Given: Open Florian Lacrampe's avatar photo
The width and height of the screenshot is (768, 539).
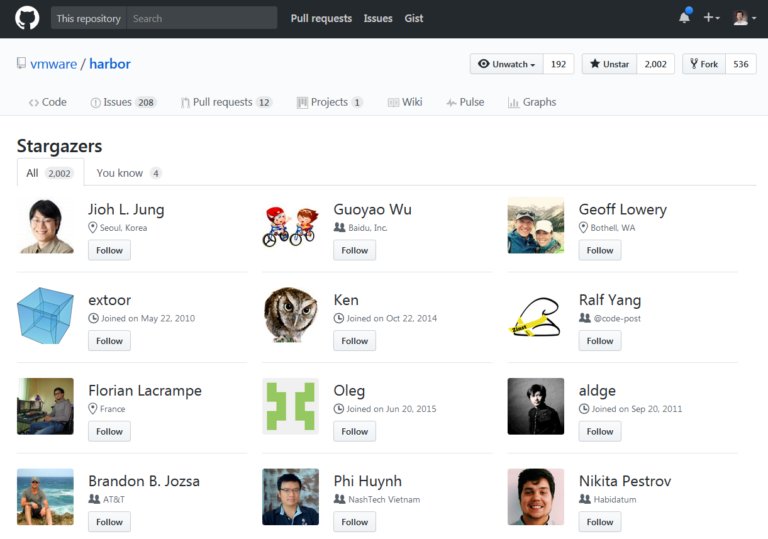Looking at the screenshot, I should [x=46, y=406].
